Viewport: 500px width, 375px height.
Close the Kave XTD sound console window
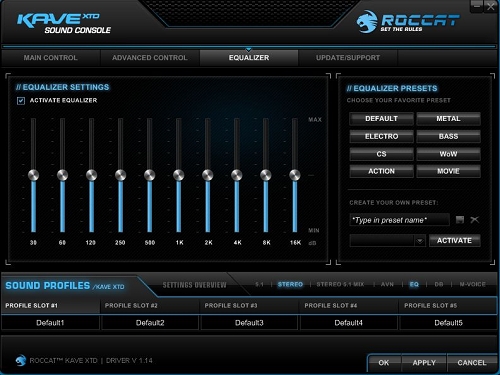pyautogui.click(x=491, y=6)
